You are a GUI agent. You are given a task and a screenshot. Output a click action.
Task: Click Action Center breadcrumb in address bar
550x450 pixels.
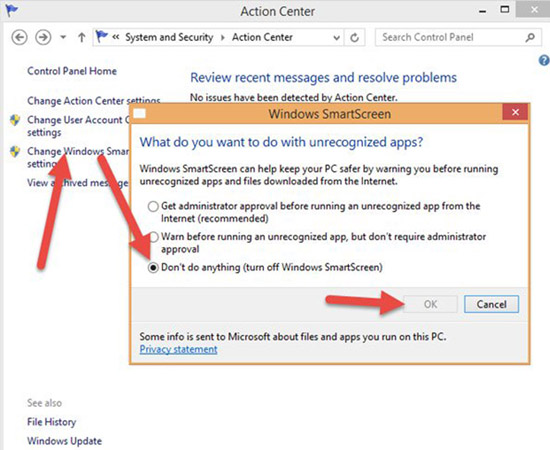(262, 37)
